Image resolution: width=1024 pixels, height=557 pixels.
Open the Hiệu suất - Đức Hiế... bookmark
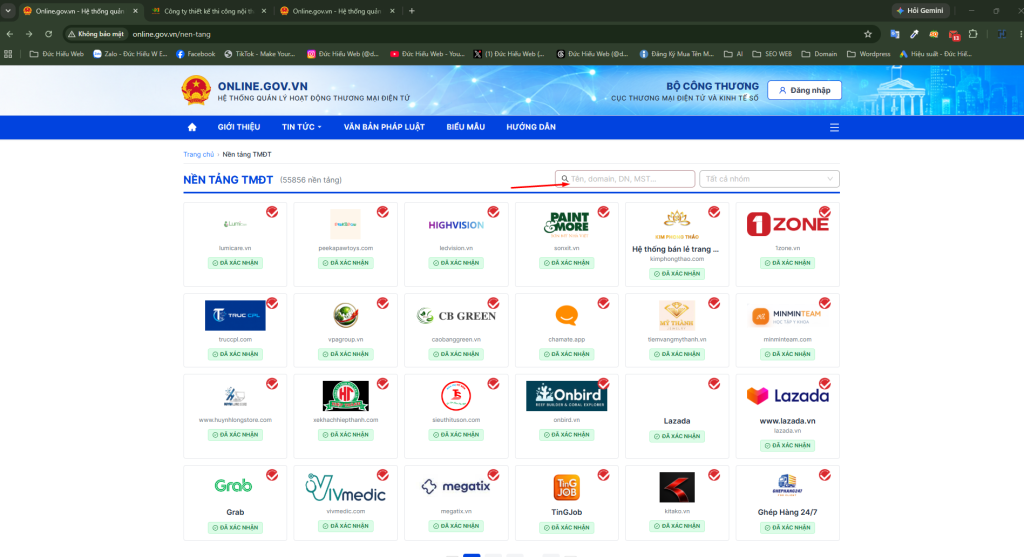point(935,54)
